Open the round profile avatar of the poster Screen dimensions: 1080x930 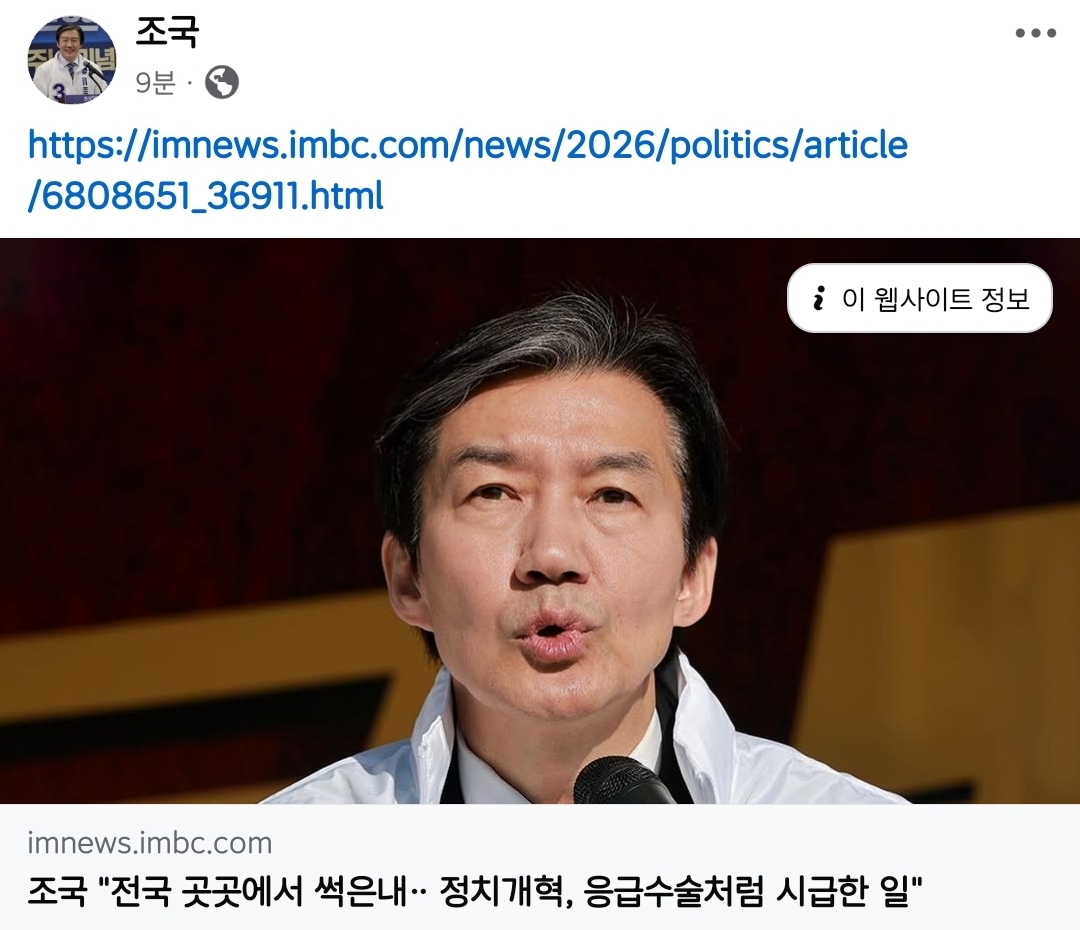tap(71, 60)
